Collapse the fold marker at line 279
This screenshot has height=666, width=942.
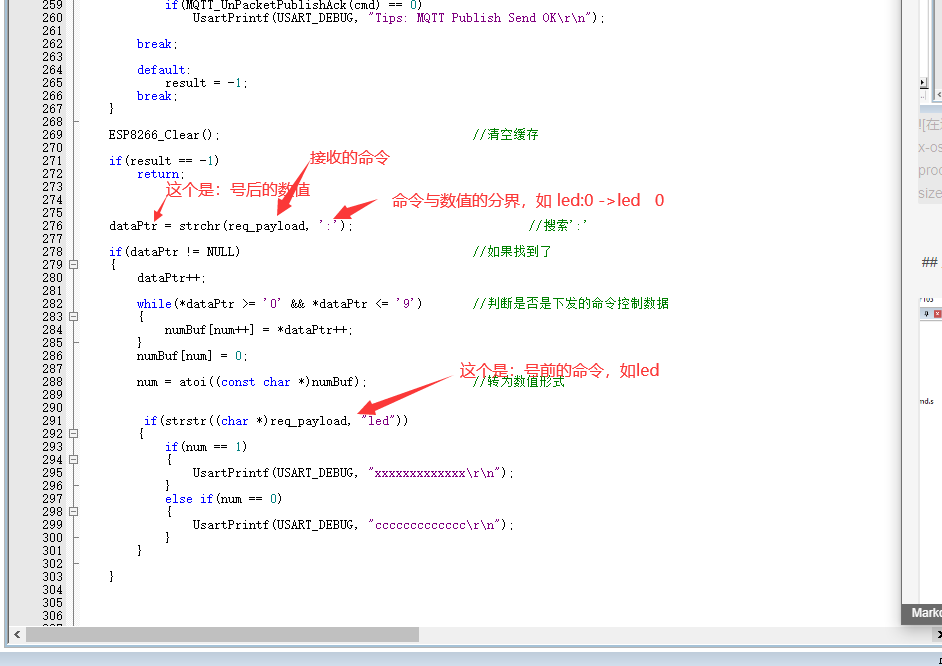[73, 264]
